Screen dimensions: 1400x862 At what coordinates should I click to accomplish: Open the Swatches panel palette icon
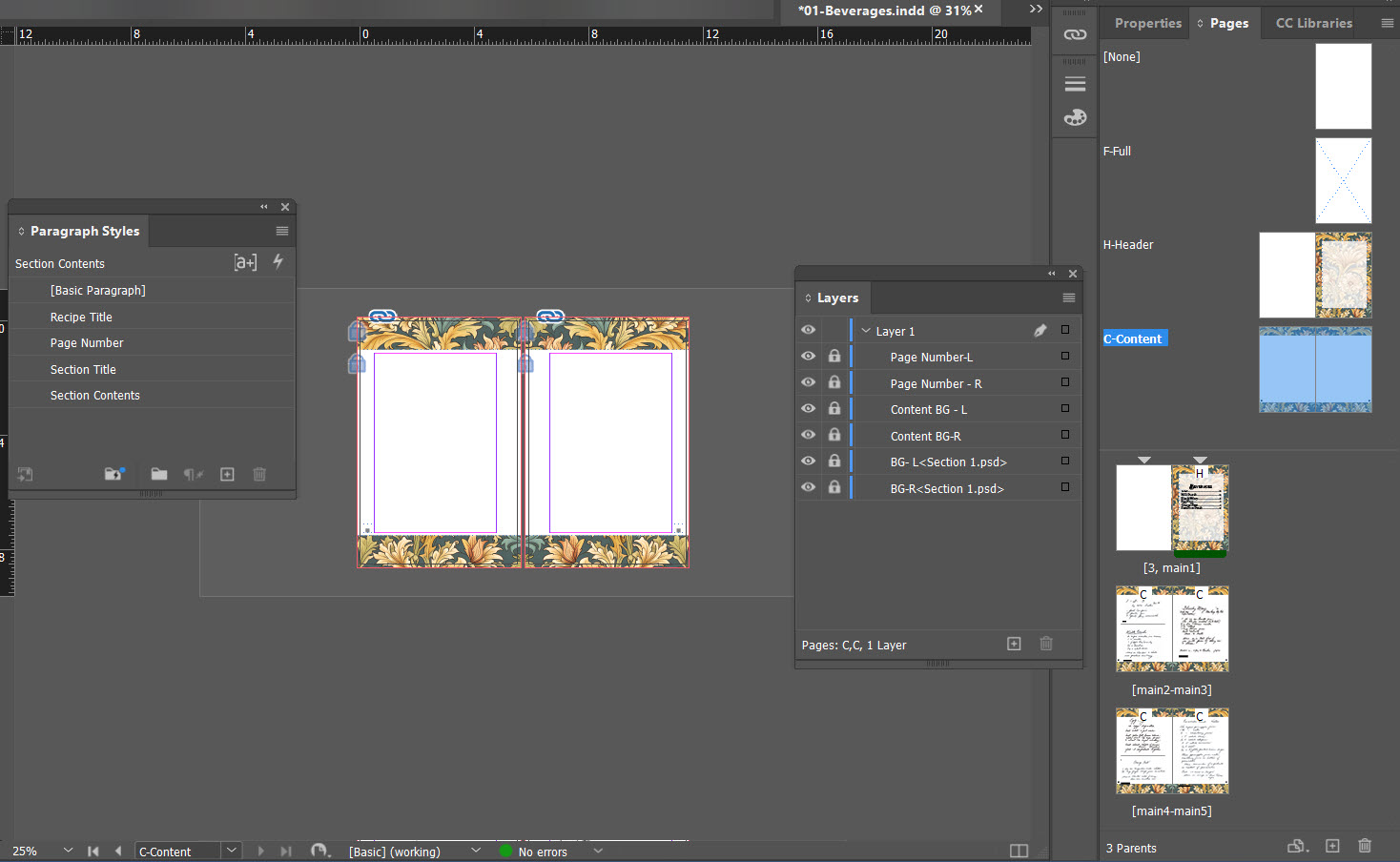pos(1075,117)
